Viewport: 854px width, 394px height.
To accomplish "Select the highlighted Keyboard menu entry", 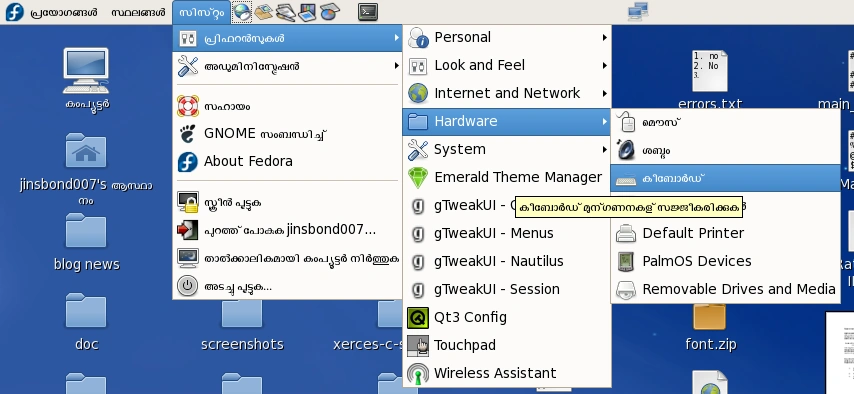I will click(x=725, y=178).
